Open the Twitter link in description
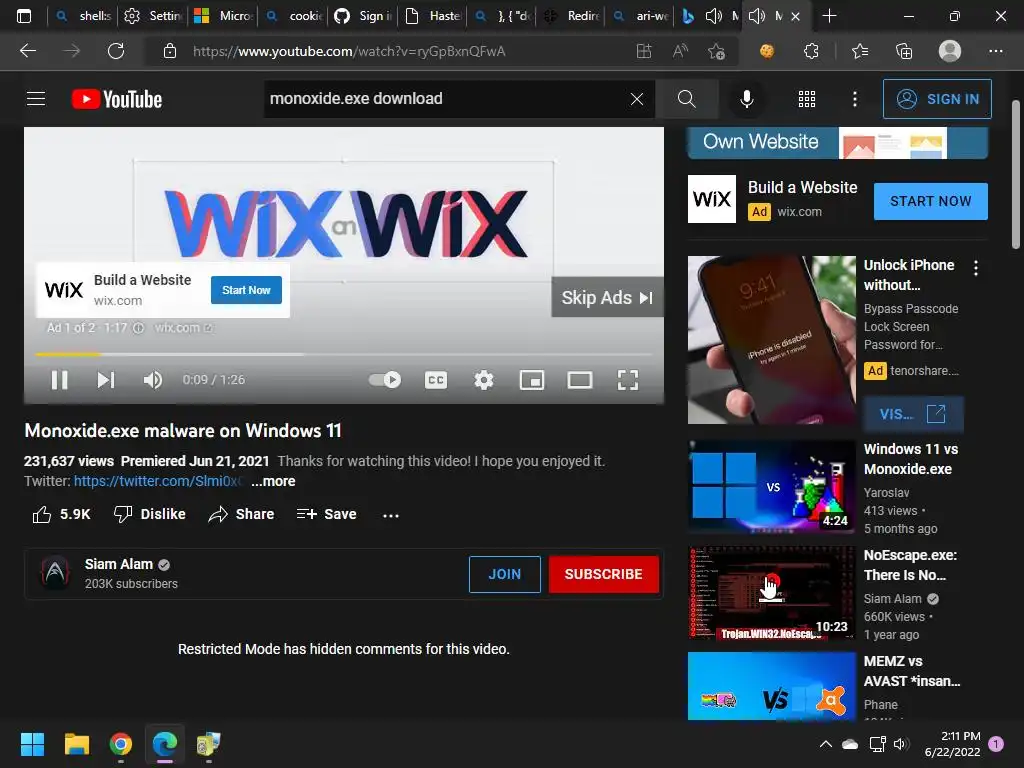 [x=157, y=481]
